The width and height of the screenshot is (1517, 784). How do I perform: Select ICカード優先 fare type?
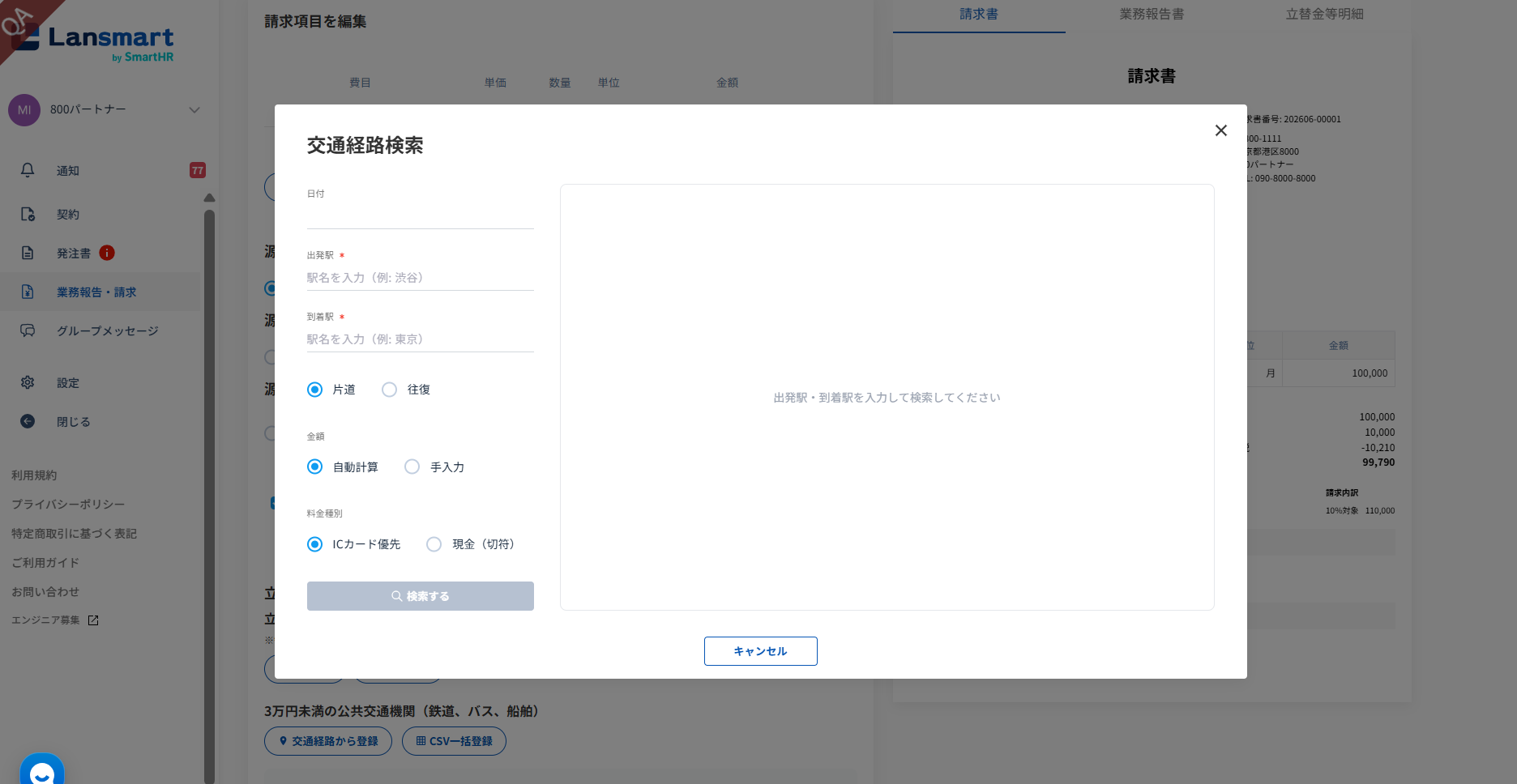(x=315, y=544)
